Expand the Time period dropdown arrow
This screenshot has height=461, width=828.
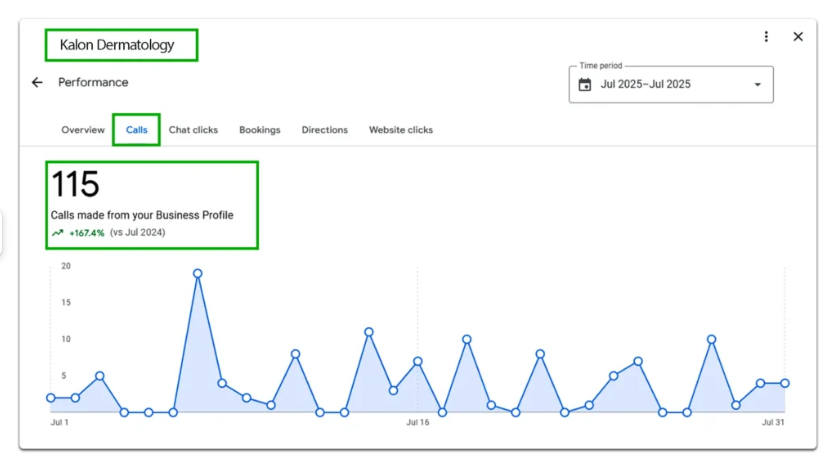coord(757,85)
